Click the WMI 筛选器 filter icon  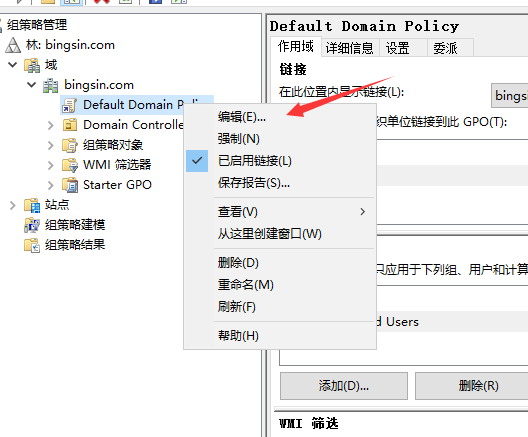coord(70,165)
